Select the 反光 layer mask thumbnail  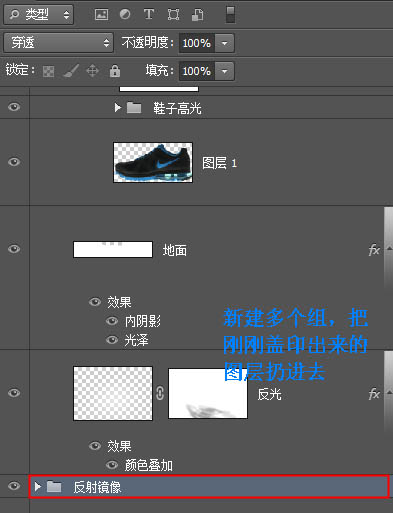tap(208, 393)
